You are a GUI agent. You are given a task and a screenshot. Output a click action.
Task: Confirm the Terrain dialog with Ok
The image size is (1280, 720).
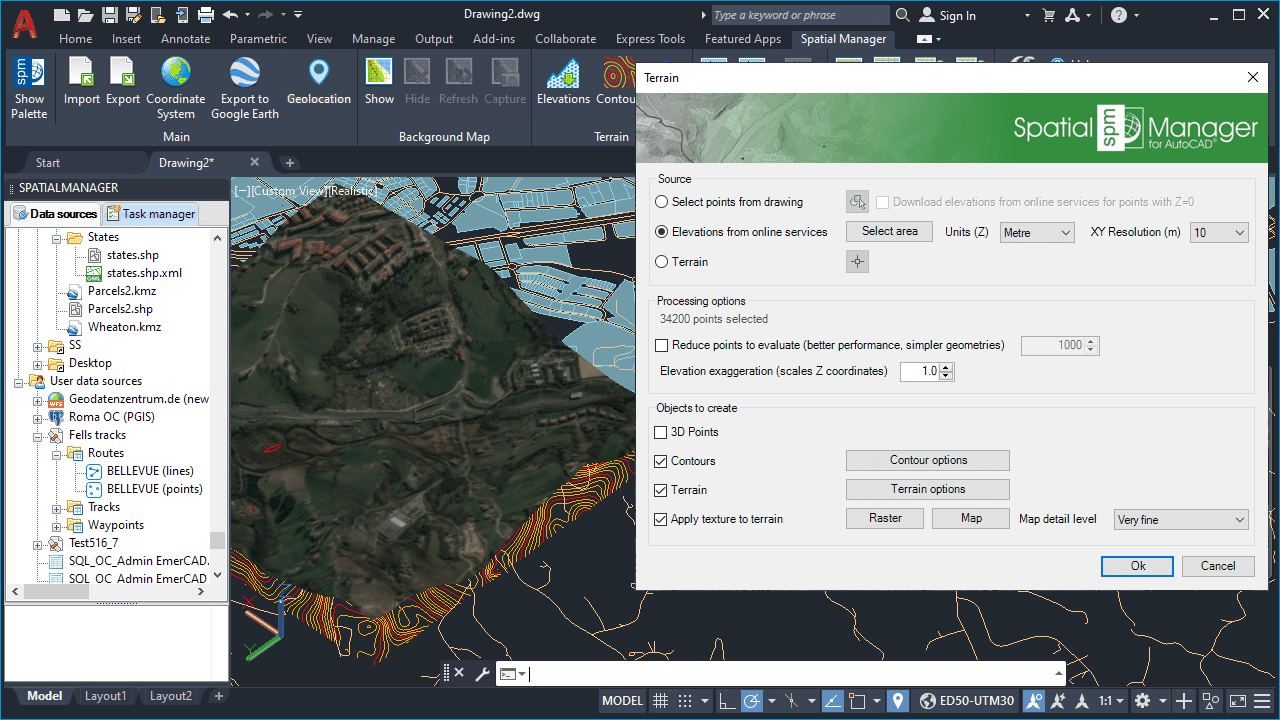[x=1138, y=566]
